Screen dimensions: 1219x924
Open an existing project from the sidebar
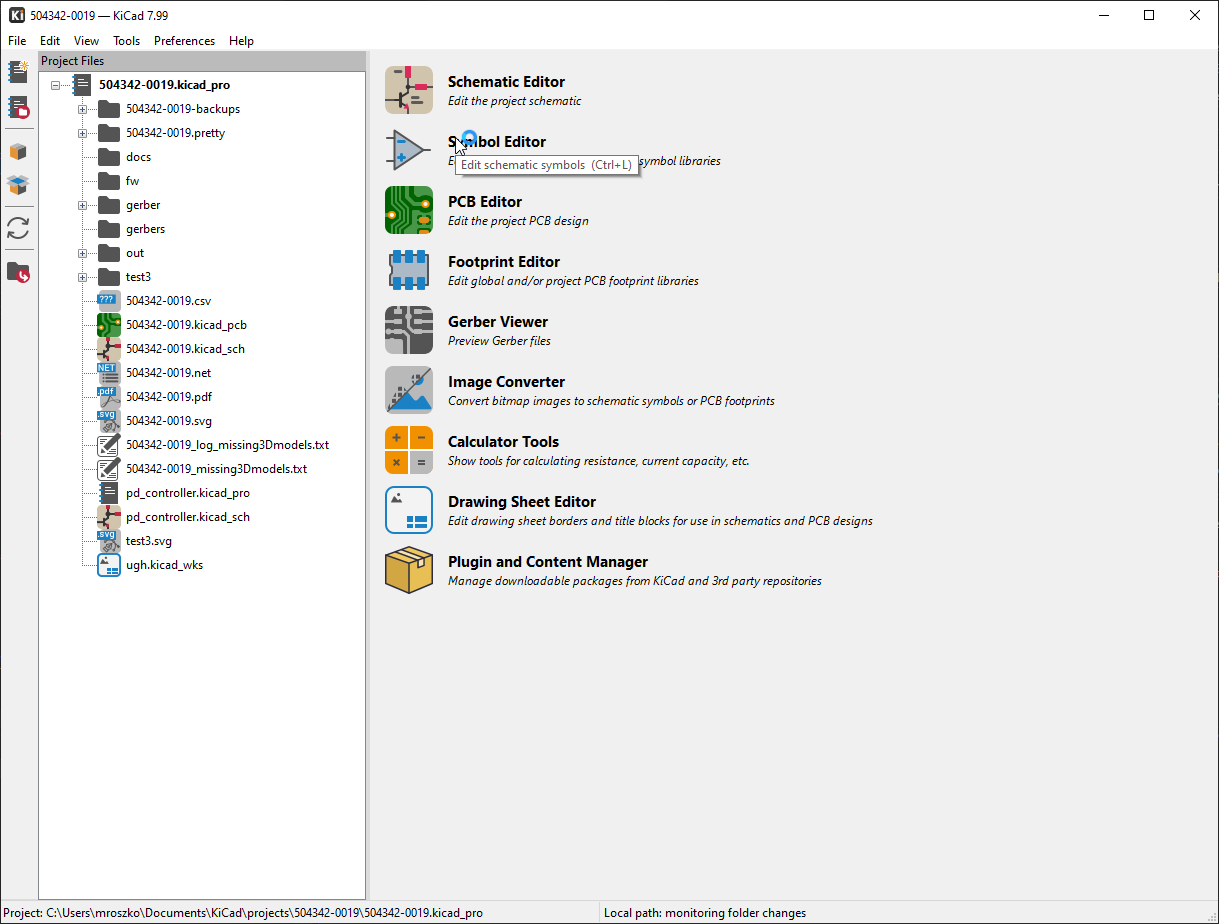point(19,108)
